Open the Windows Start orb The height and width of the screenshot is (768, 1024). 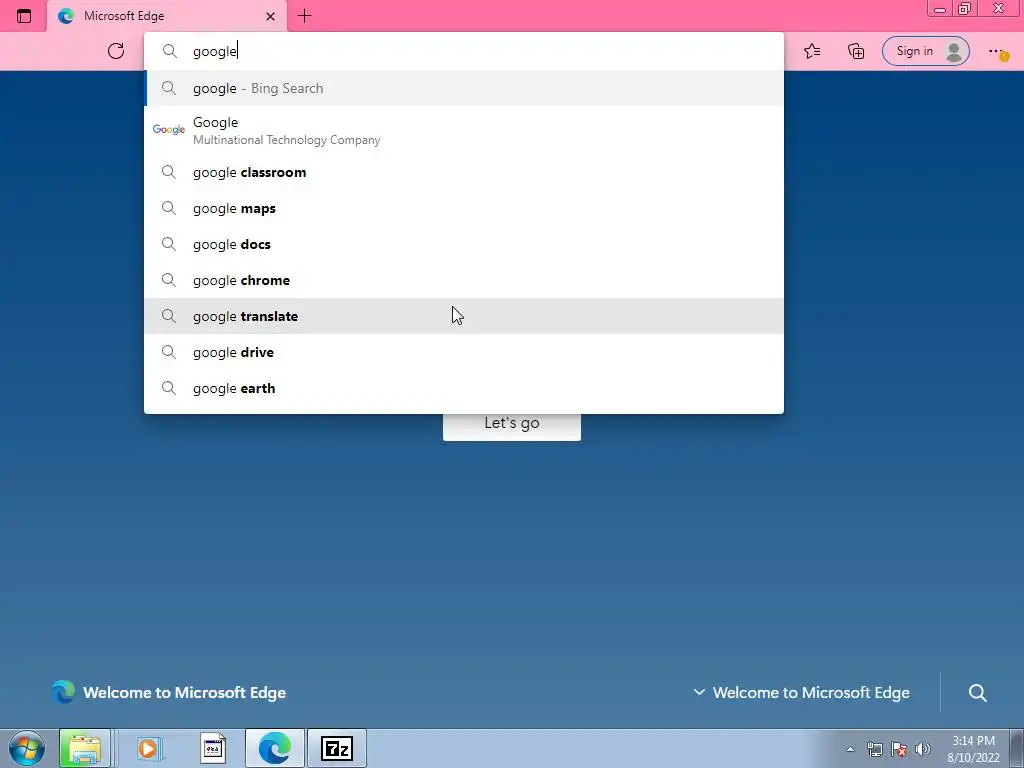click(x=27, y=748)
